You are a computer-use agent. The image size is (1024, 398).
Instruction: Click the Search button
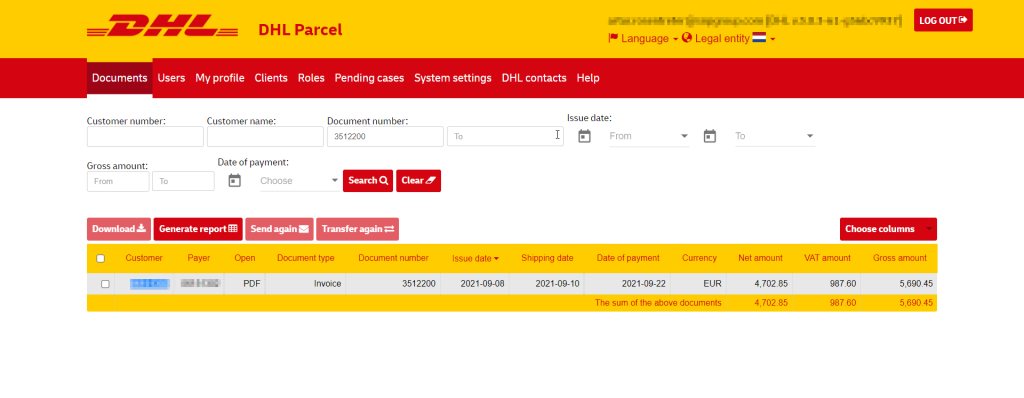click(368, 180)
